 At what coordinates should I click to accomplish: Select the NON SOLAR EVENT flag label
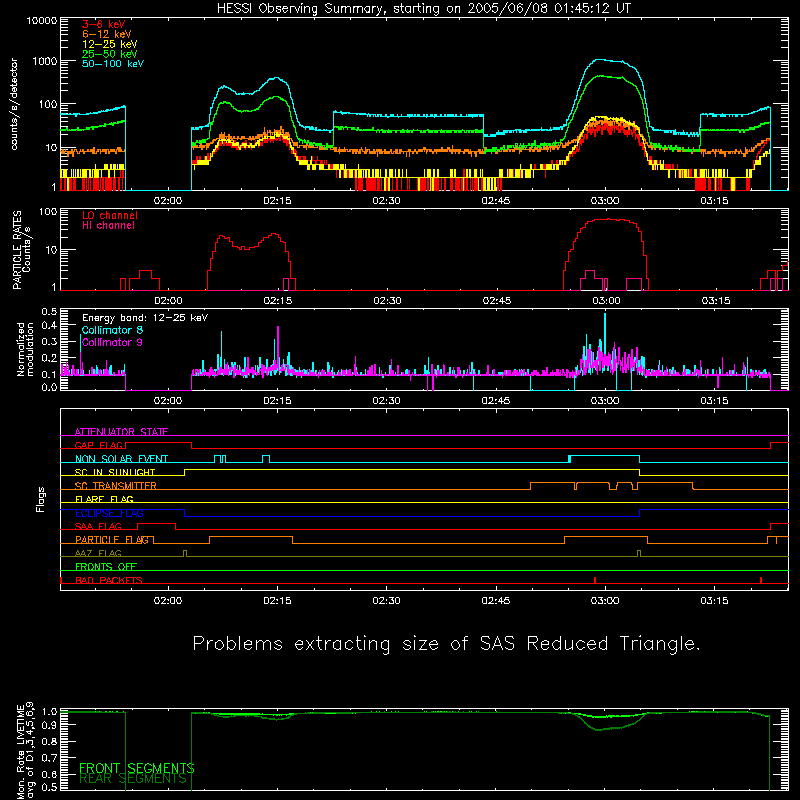(x=121, y=459)
